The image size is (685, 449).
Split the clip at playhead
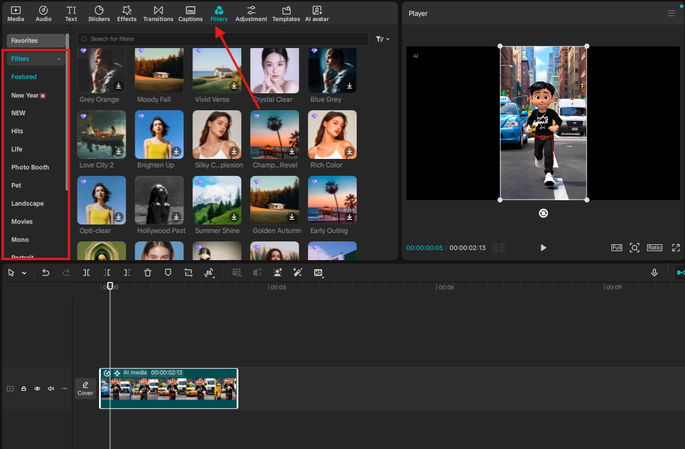[x=86, y=273]
